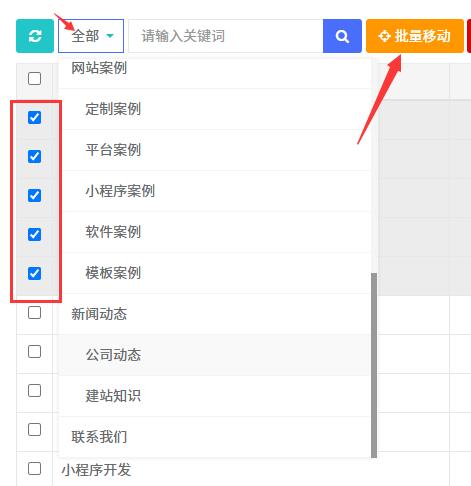
Task: Check the checkbox for the 小程序开发 row
Action: click(x=35, y=469)
